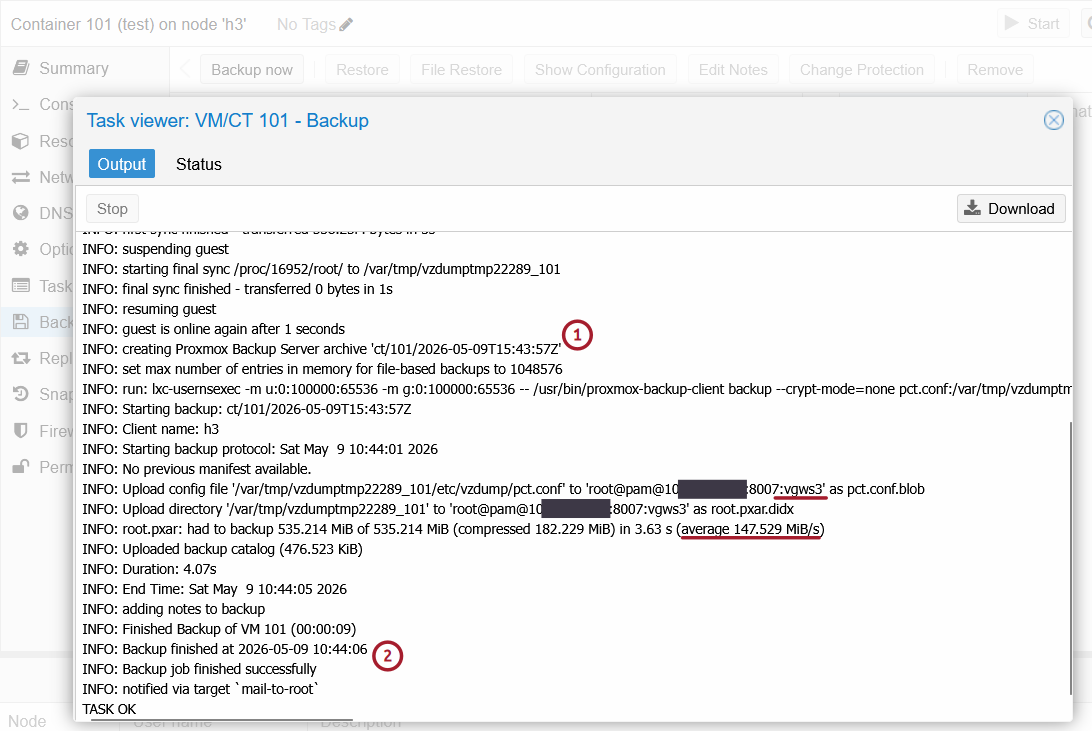Download the task log
1092x731 pixels.
[x=1011, y=209]
